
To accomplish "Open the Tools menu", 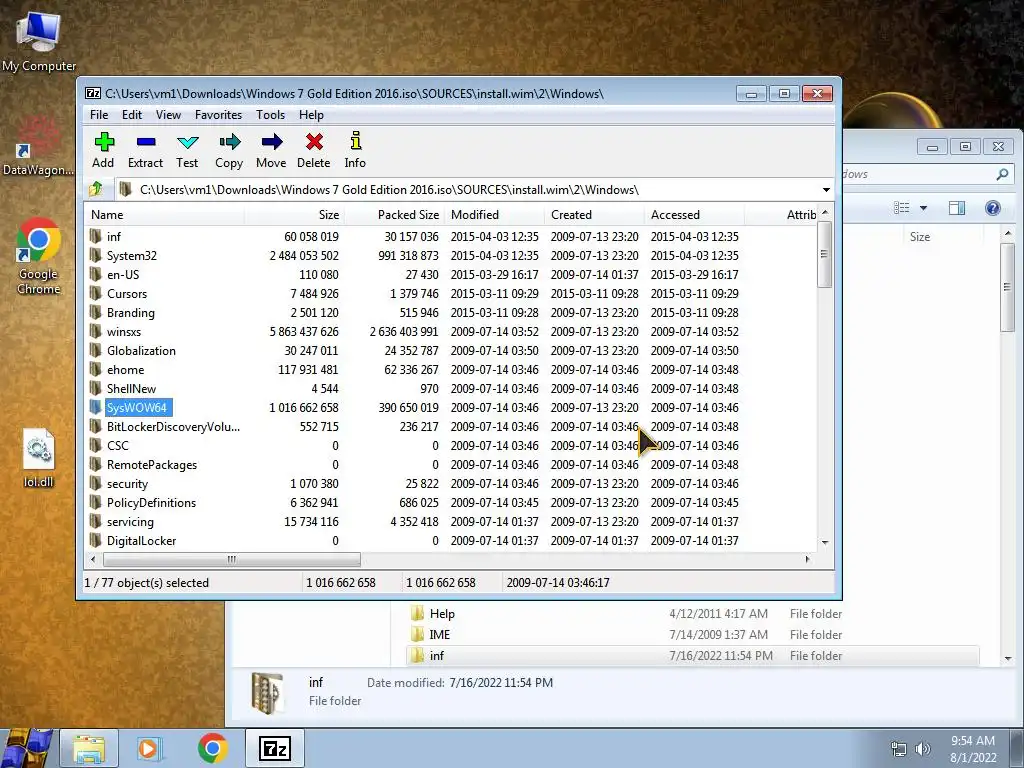I will coord(270,114).
